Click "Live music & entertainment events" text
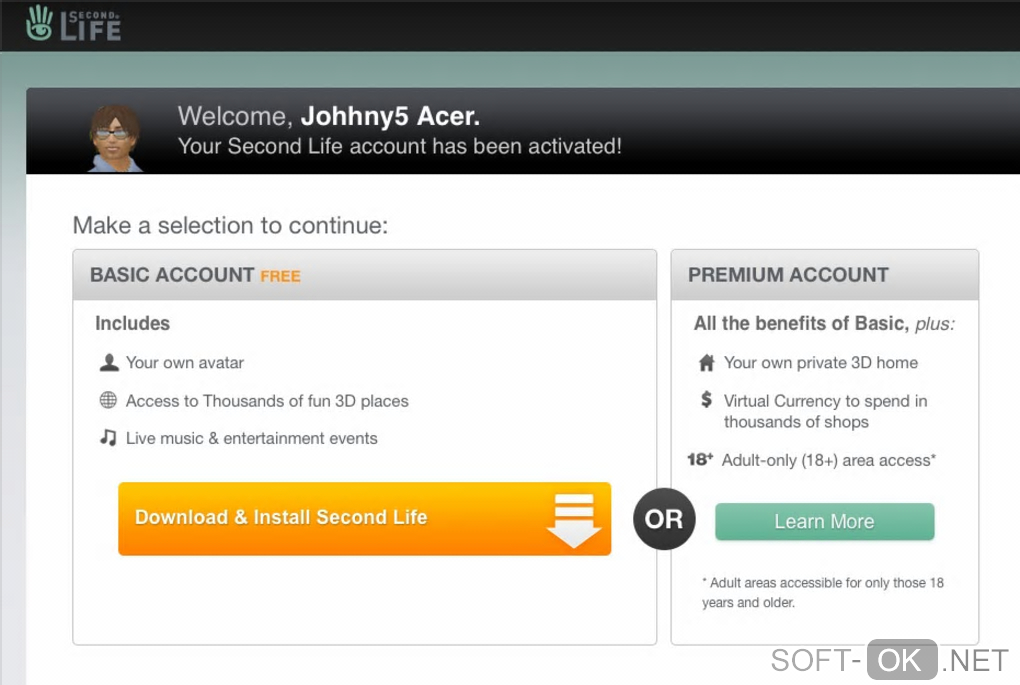The image size is (1020, 685). [251, 438]
